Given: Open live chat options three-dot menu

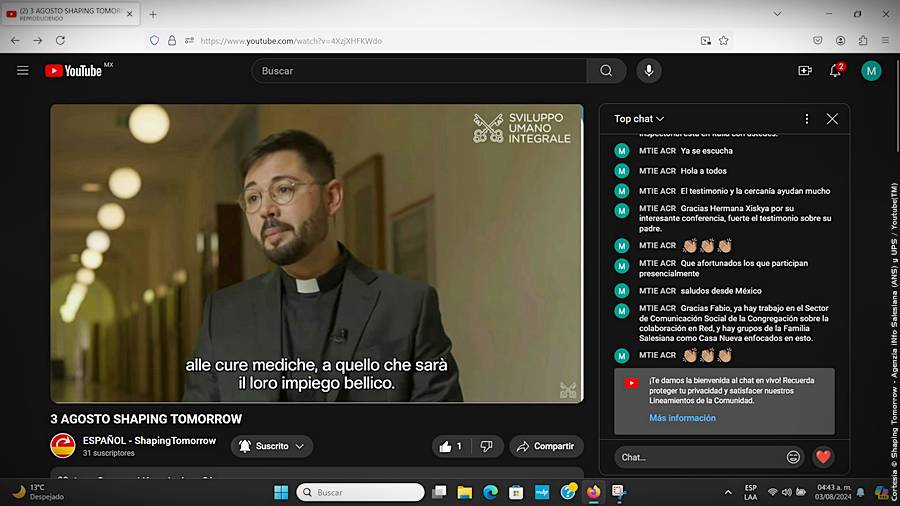Looking at the screenshot, I should (x=806, y=119).
